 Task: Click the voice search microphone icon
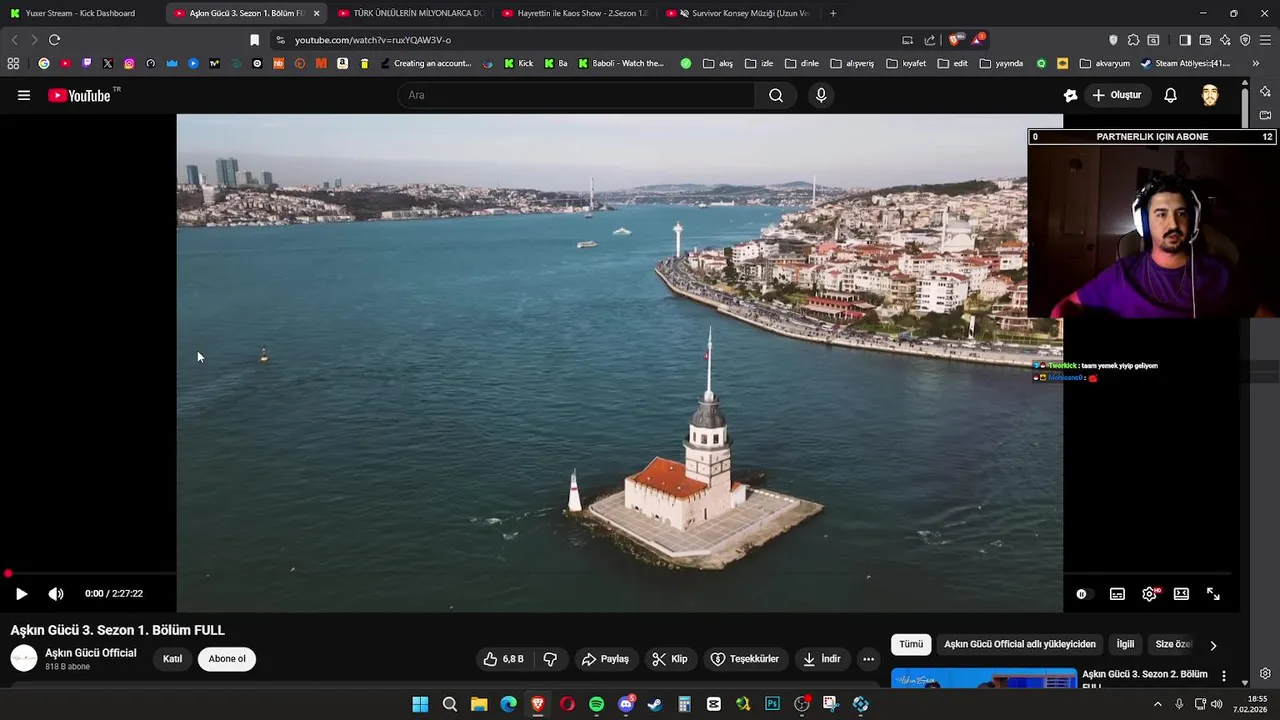click(821, 95)
